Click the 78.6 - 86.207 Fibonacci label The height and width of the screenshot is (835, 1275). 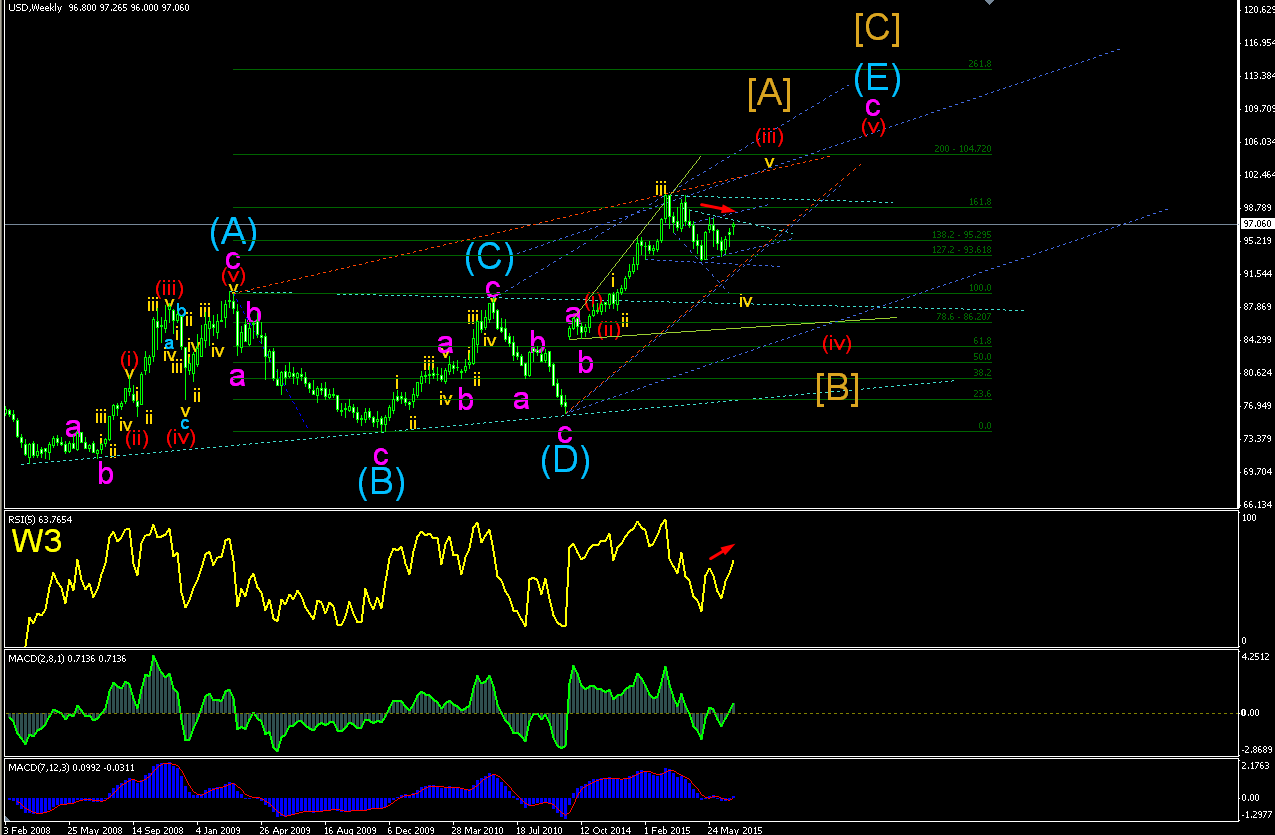(x=963, y=317)
